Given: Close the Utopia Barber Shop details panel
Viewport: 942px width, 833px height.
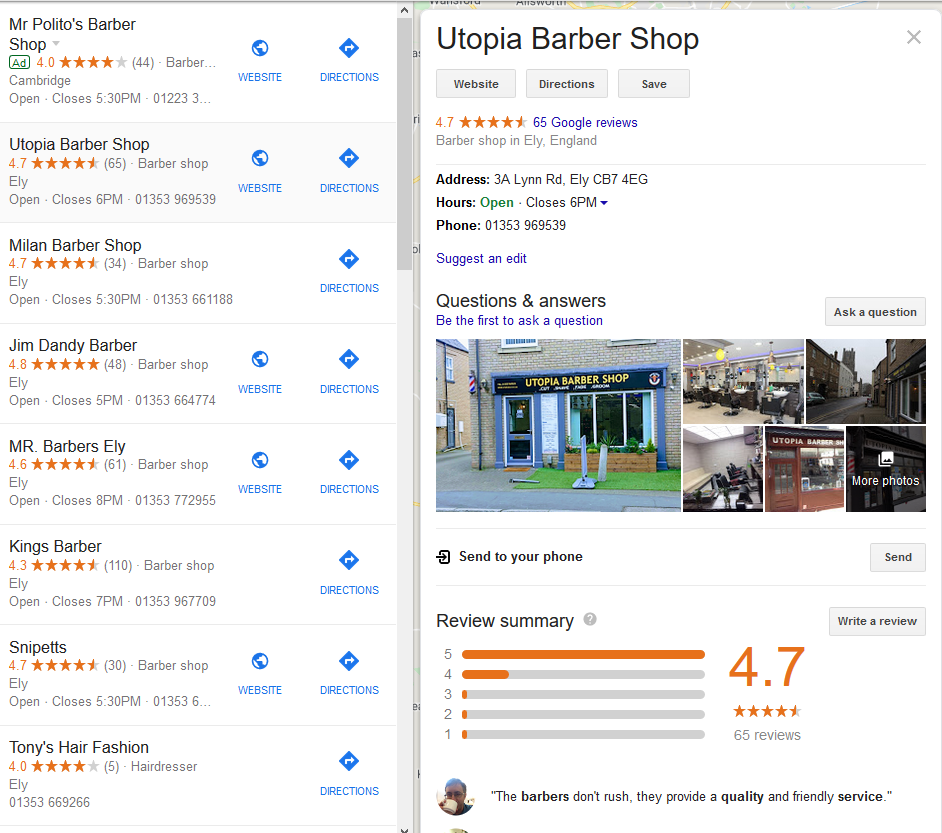Looking at the screenshot, I should click(914, 37).
